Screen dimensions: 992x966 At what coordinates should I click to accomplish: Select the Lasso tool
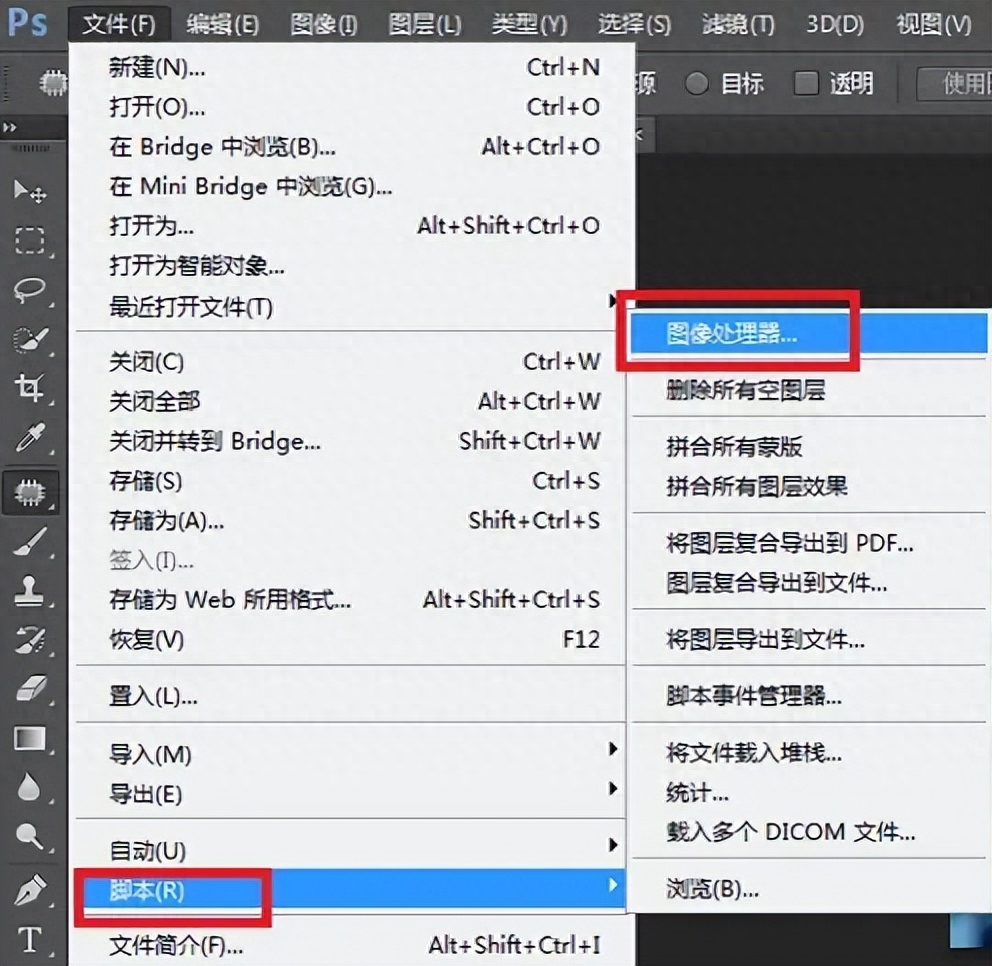30,290
